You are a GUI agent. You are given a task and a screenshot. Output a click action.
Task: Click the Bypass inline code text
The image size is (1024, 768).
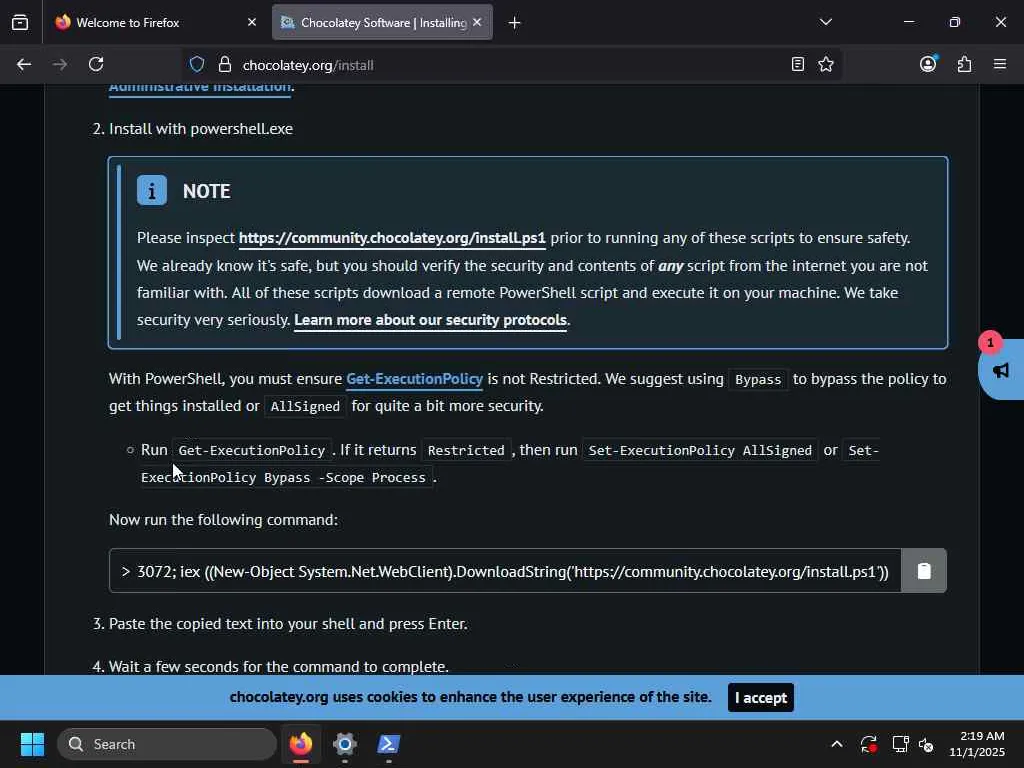[758, 379]
